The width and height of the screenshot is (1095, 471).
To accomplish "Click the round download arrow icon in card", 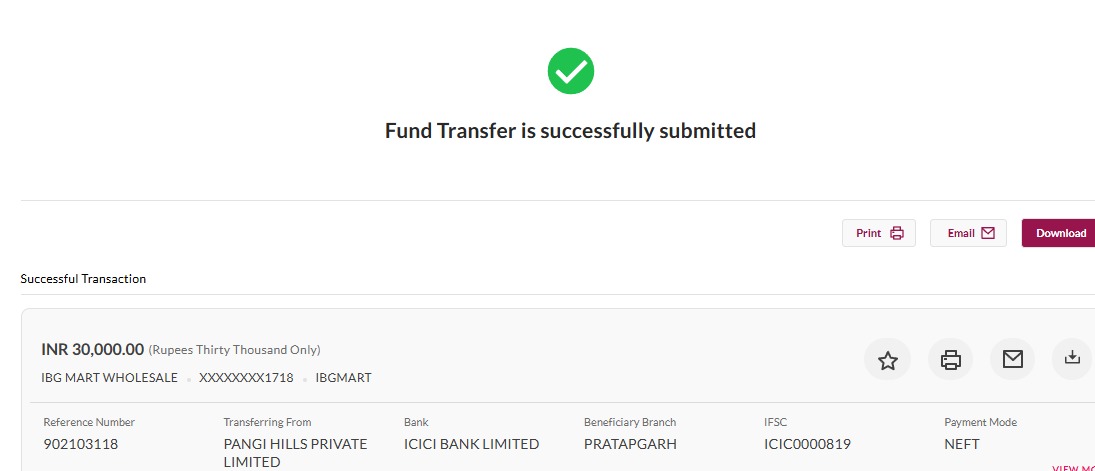I will point(1073,358).
